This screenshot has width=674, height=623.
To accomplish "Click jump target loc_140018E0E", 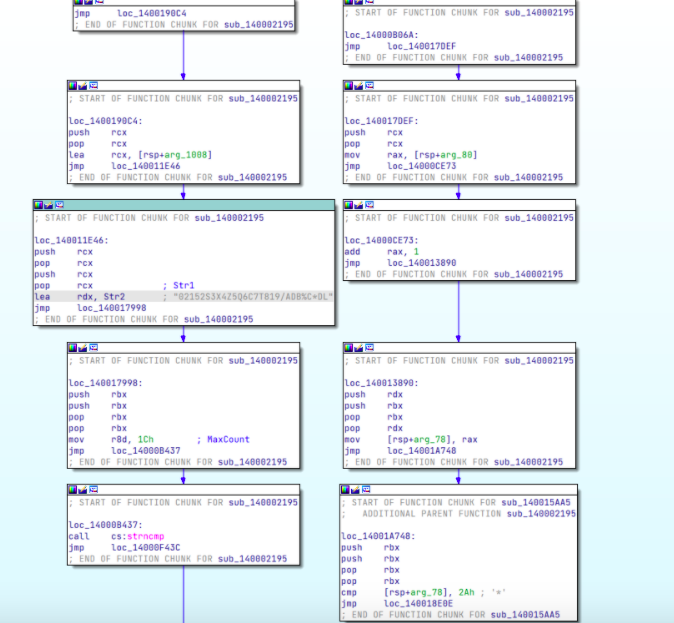I will 417,604.
